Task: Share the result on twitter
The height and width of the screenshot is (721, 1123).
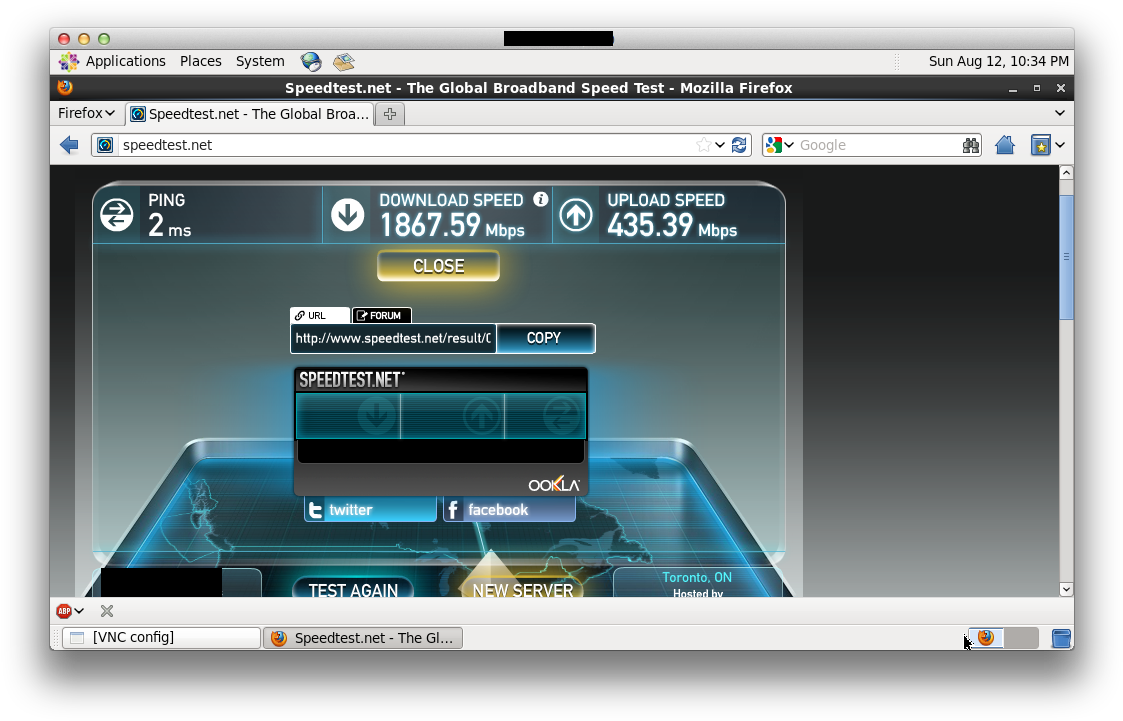Action: coord(370,510)
